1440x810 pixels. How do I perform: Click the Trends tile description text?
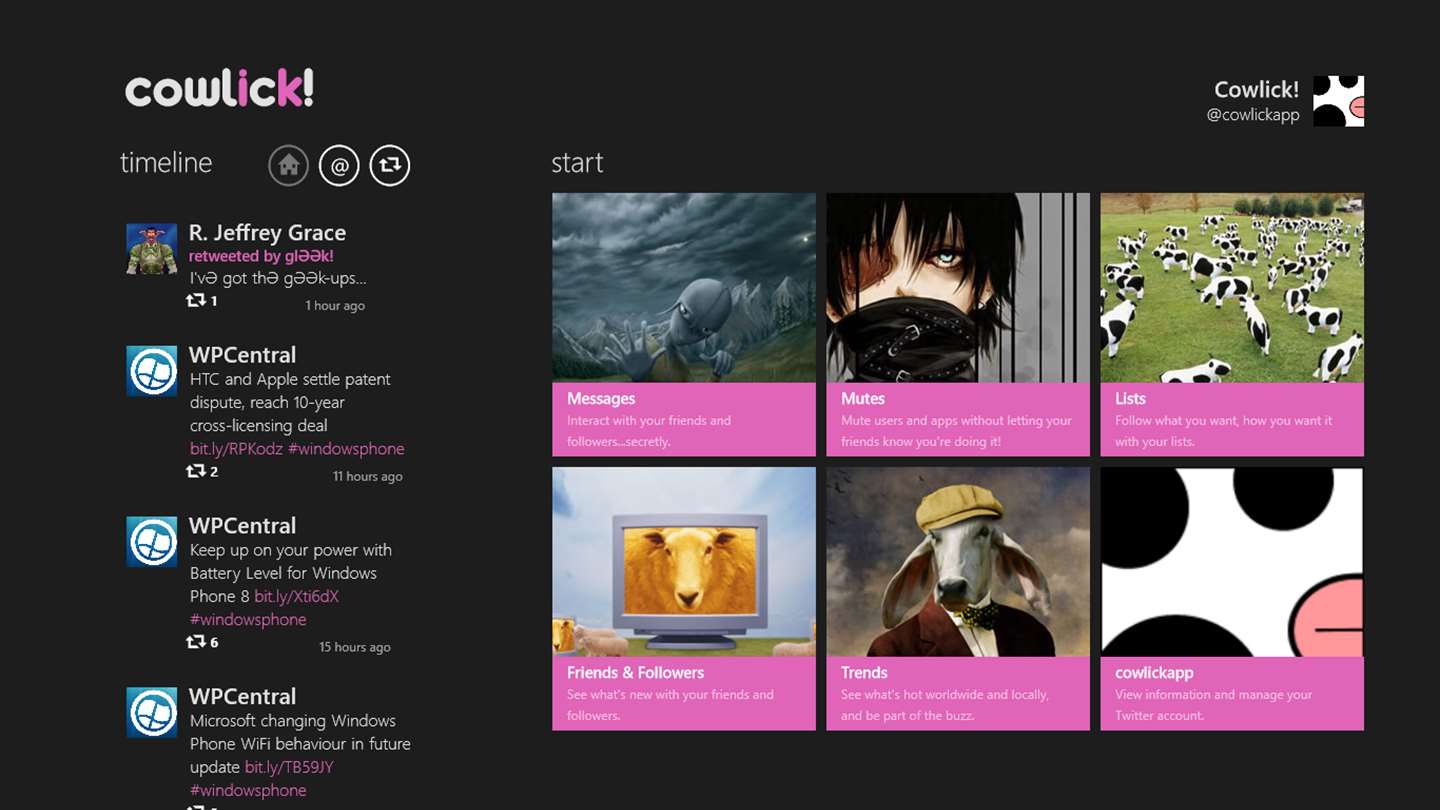point(945,705)
